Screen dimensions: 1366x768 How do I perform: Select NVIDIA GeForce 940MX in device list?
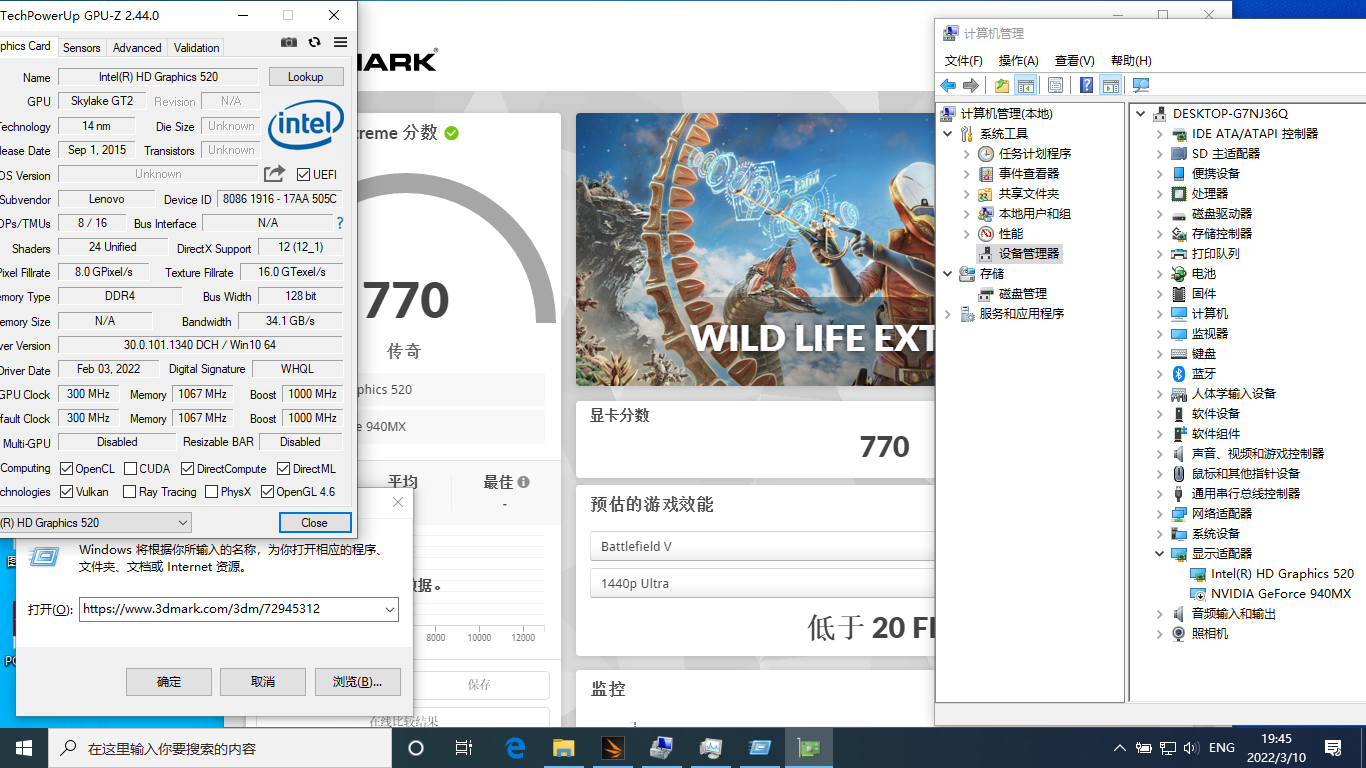1280,593
